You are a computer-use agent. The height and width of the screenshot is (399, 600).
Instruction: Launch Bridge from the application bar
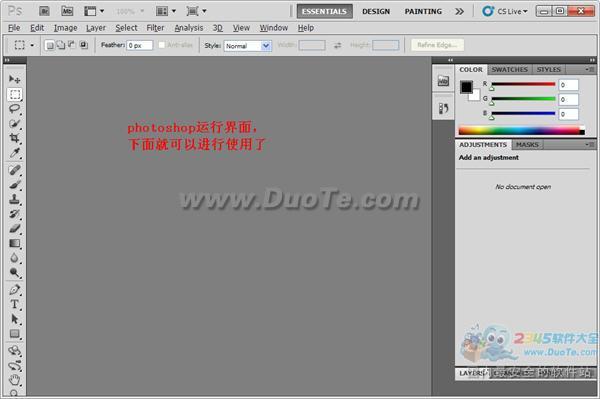coord(44,11)
